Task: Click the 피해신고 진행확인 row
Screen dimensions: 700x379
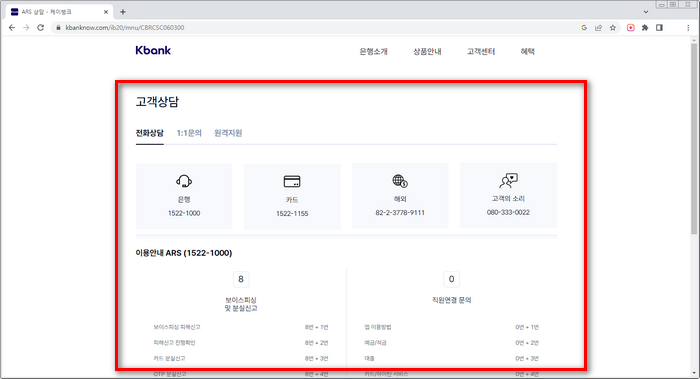Action: click(x=241, y=343)
